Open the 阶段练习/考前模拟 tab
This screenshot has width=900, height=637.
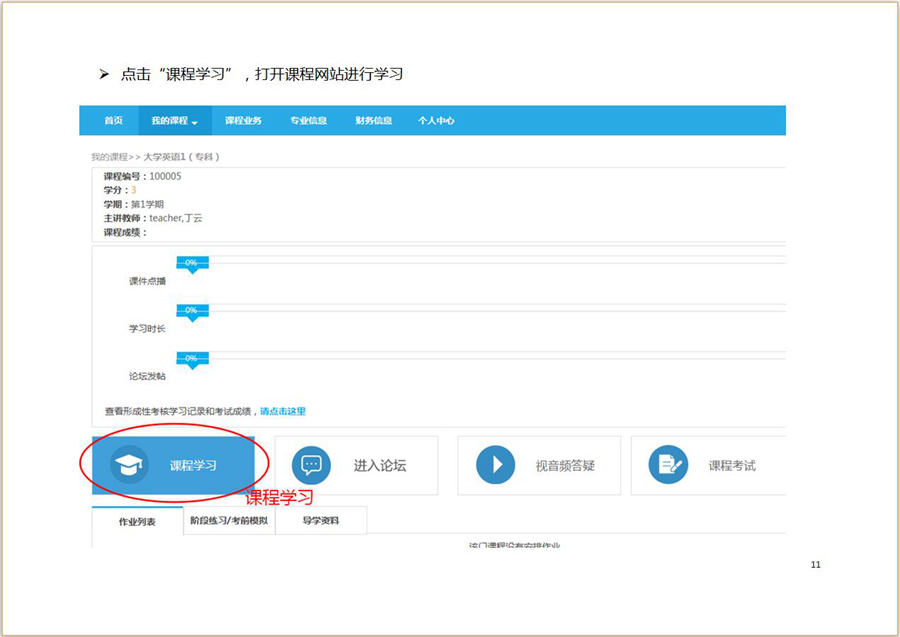pos(229,521)
